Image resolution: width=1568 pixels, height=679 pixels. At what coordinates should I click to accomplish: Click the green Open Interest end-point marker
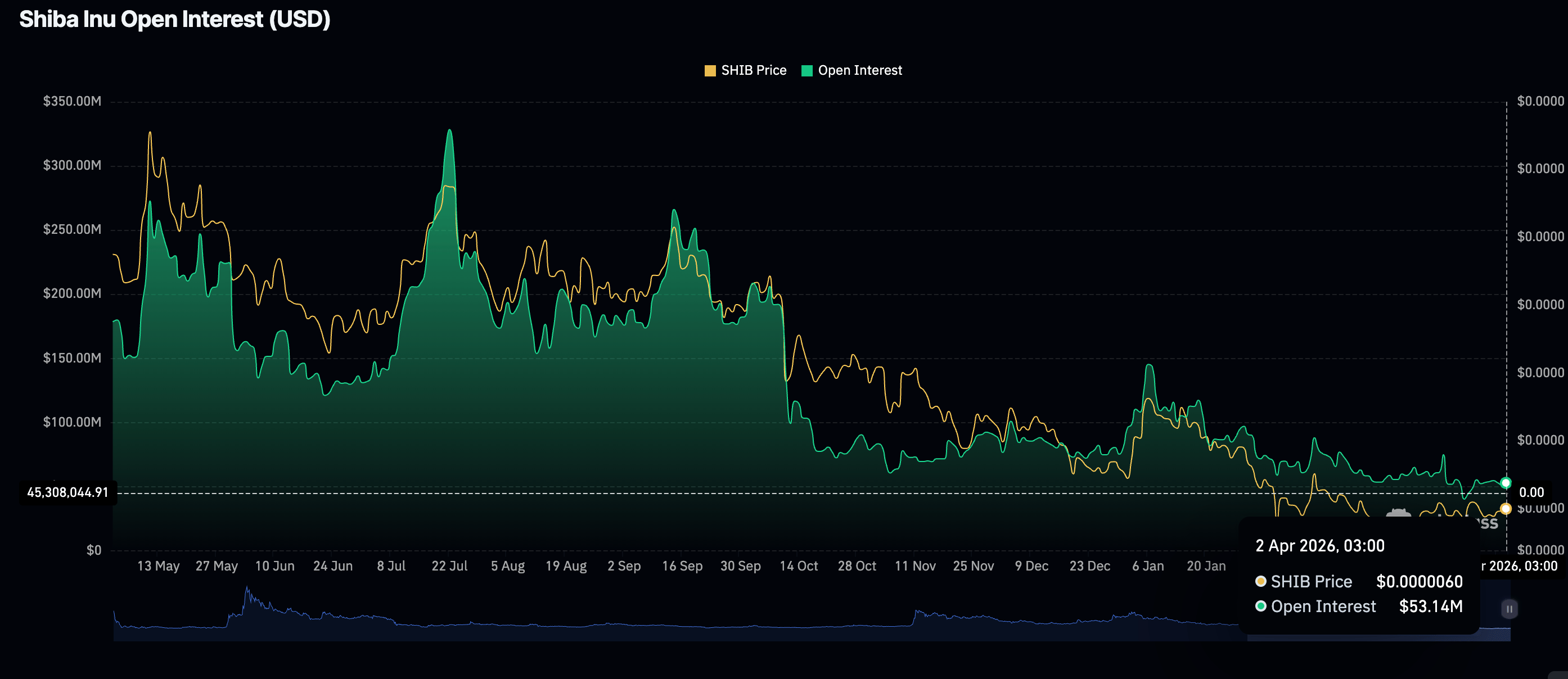(x=1506, y=482)
